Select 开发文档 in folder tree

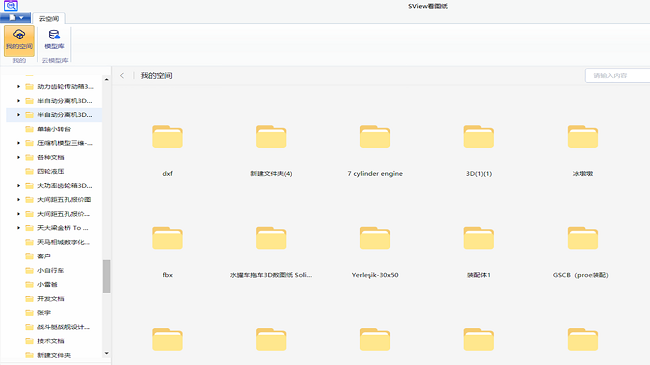pos(51,298)
